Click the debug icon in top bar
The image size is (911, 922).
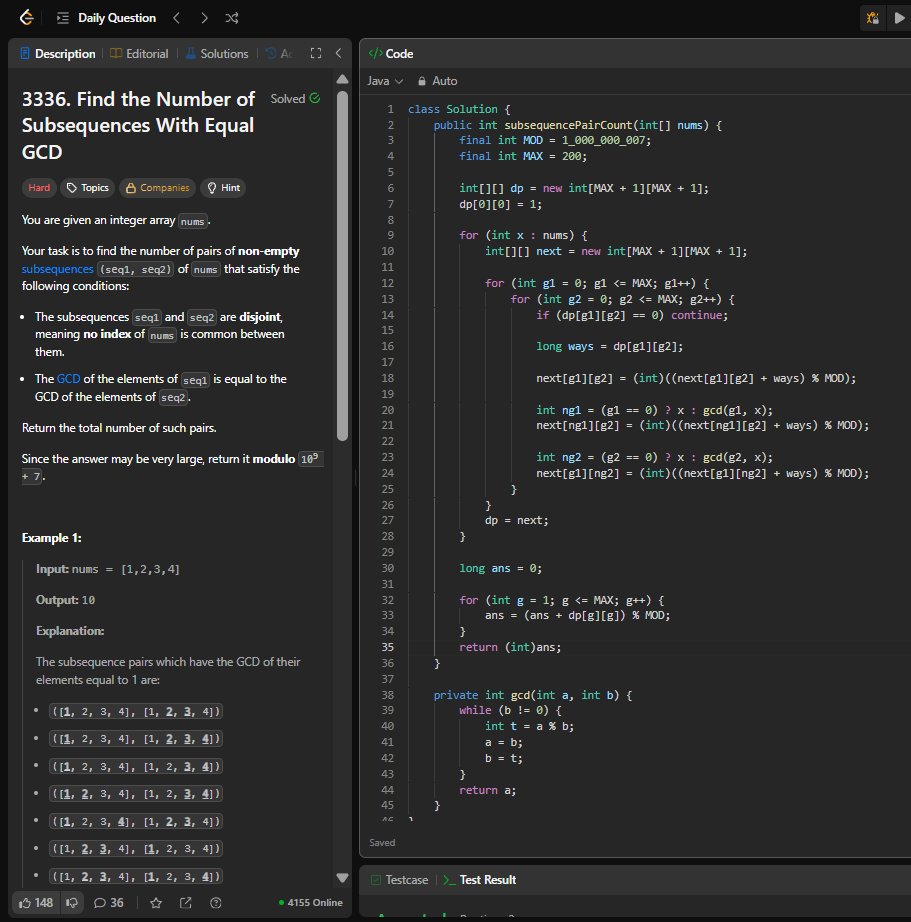click(x=873, y=18)
